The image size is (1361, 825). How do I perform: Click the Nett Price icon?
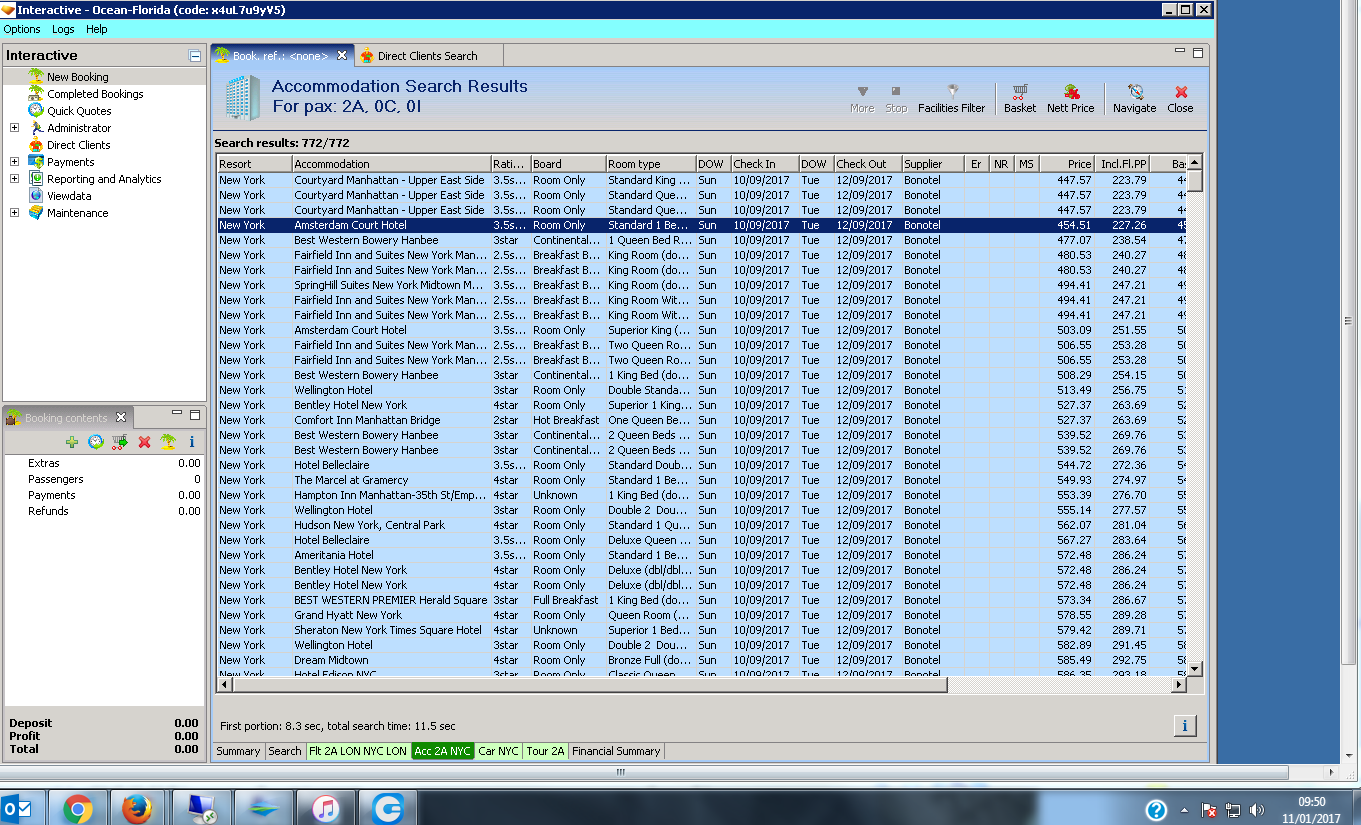pyautogui.click(x=1070, y=98)
